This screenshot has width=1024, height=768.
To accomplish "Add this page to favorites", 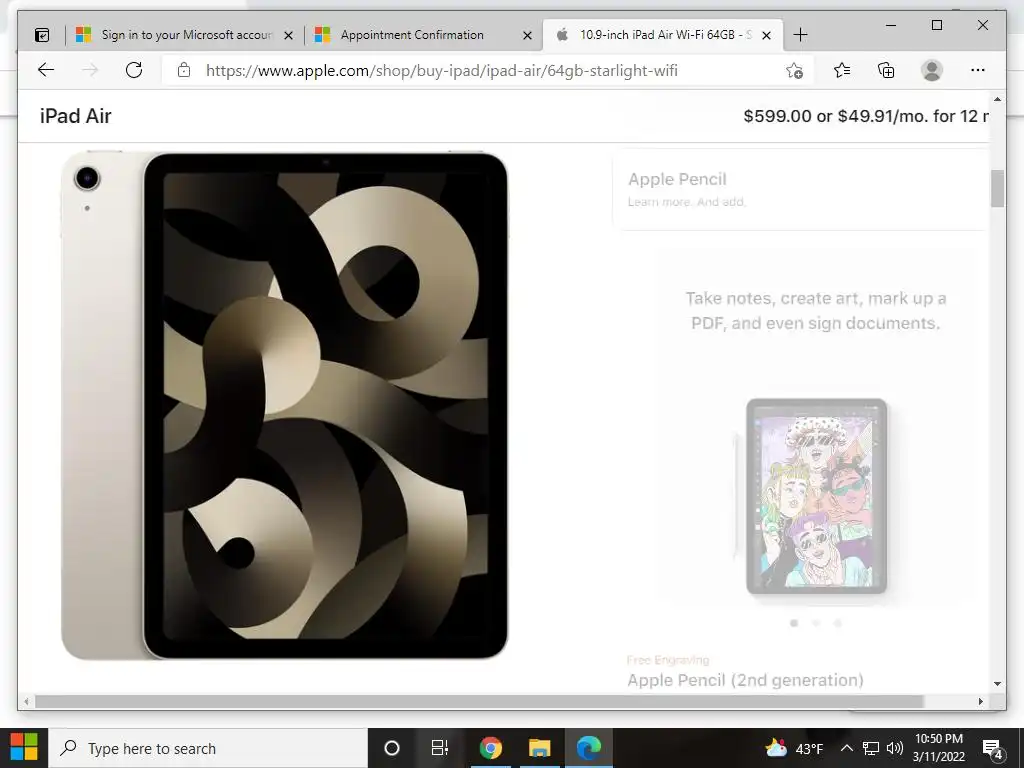I will 794,71.
